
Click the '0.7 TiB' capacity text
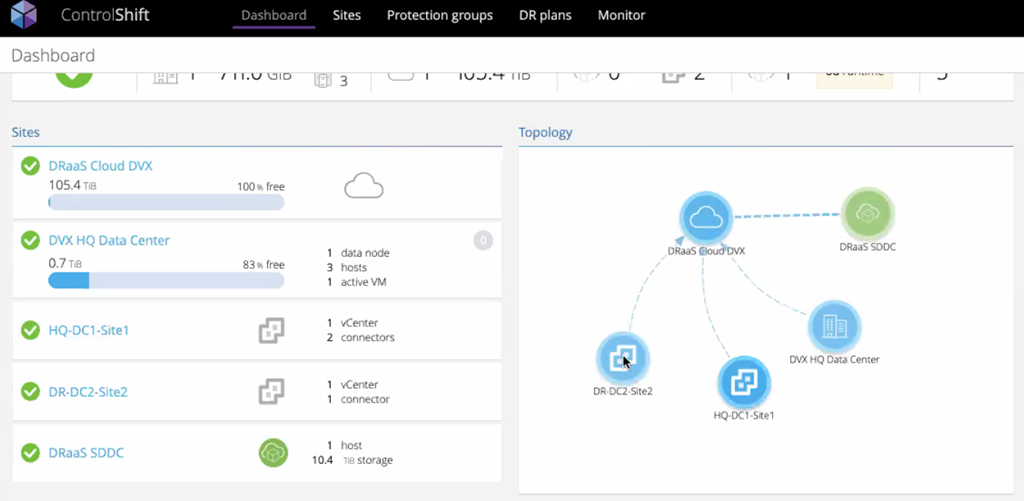(x=65, y=263)
